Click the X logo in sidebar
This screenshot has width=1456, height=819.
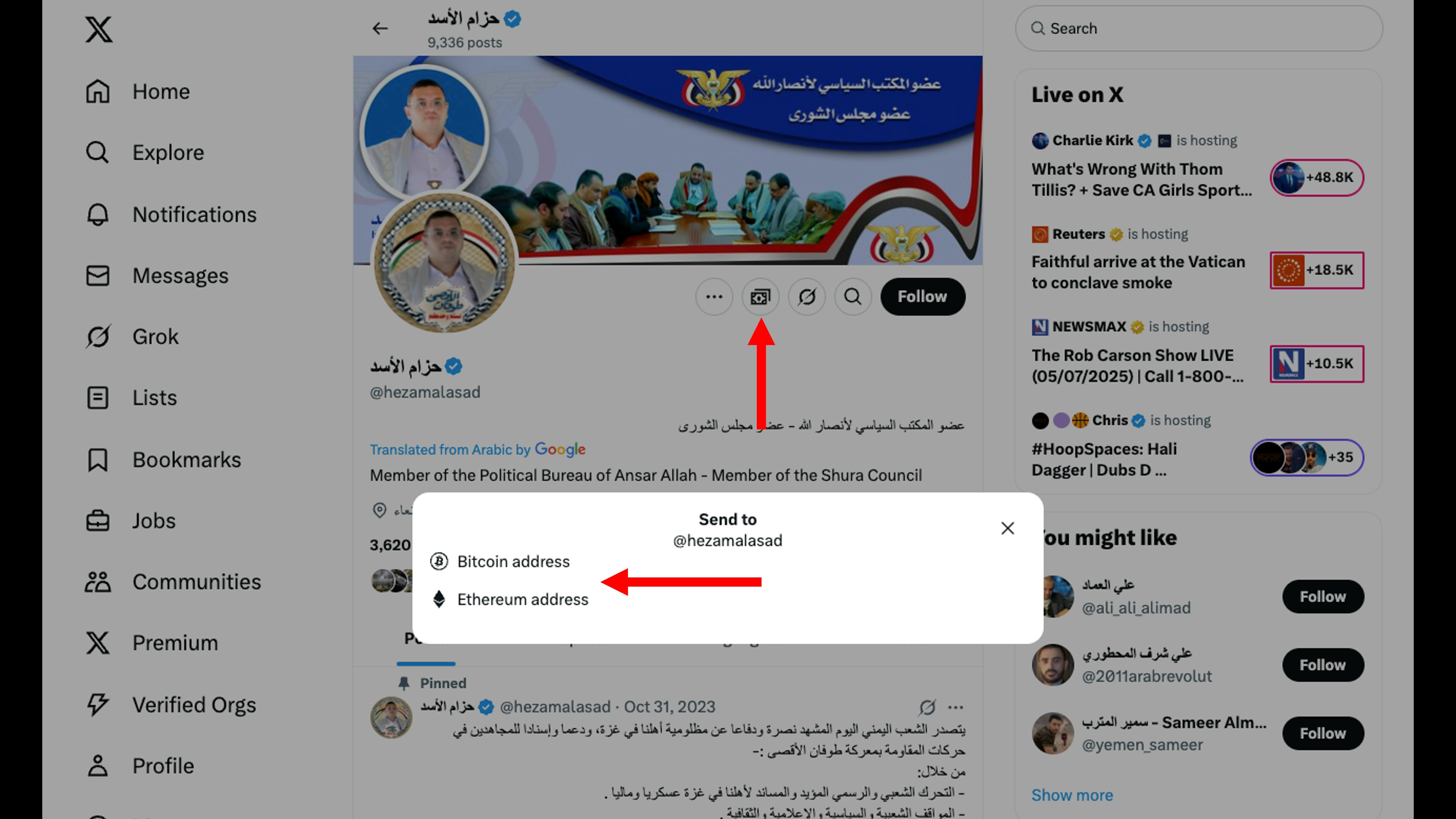99,29
